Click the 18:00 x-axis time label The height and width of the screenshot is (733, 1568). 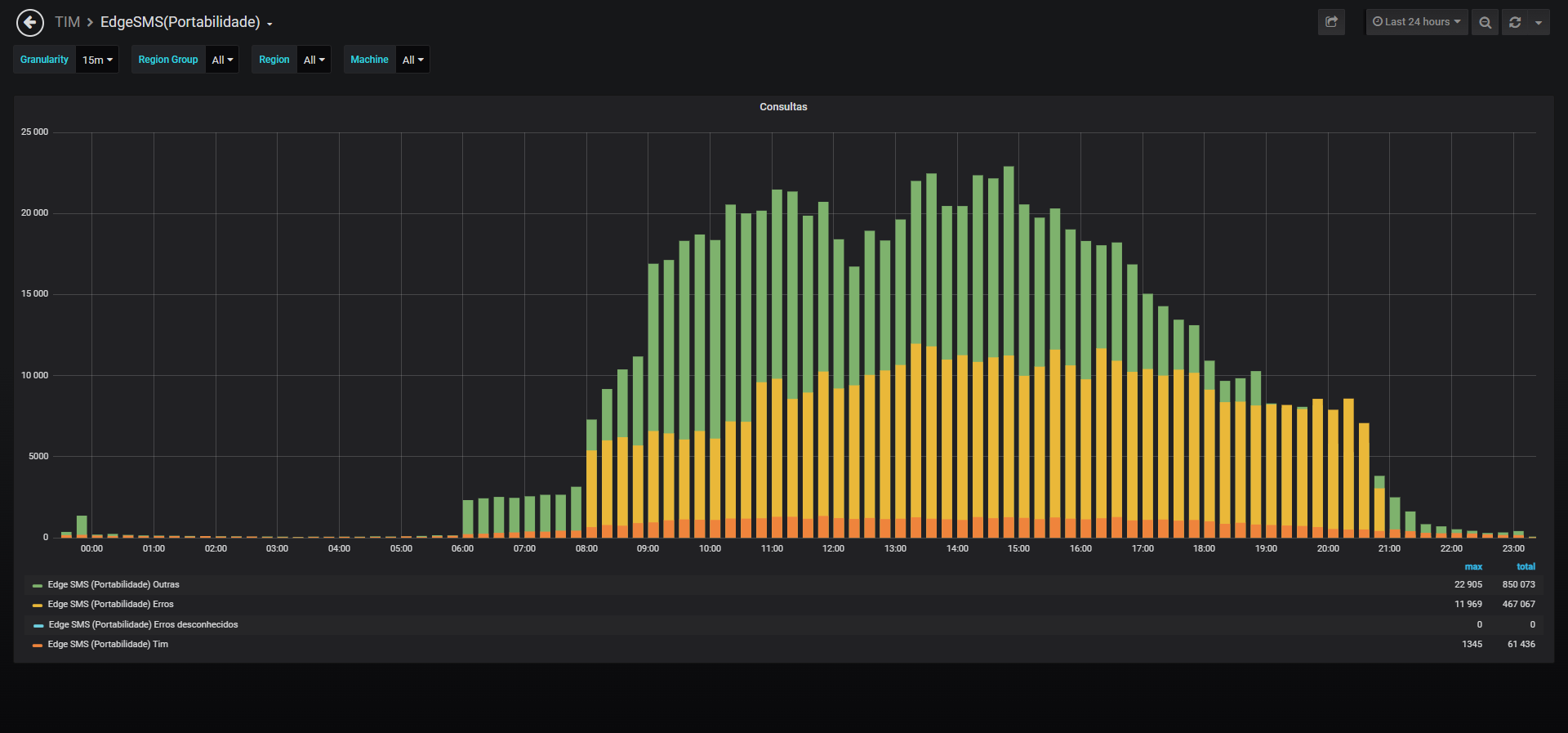1204,549
